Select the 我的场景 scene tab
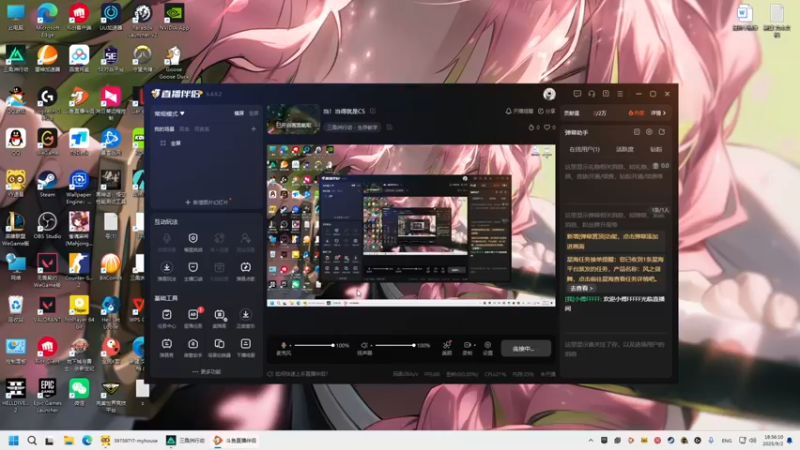This screenshot has width=800, height=450. point(165,129)
